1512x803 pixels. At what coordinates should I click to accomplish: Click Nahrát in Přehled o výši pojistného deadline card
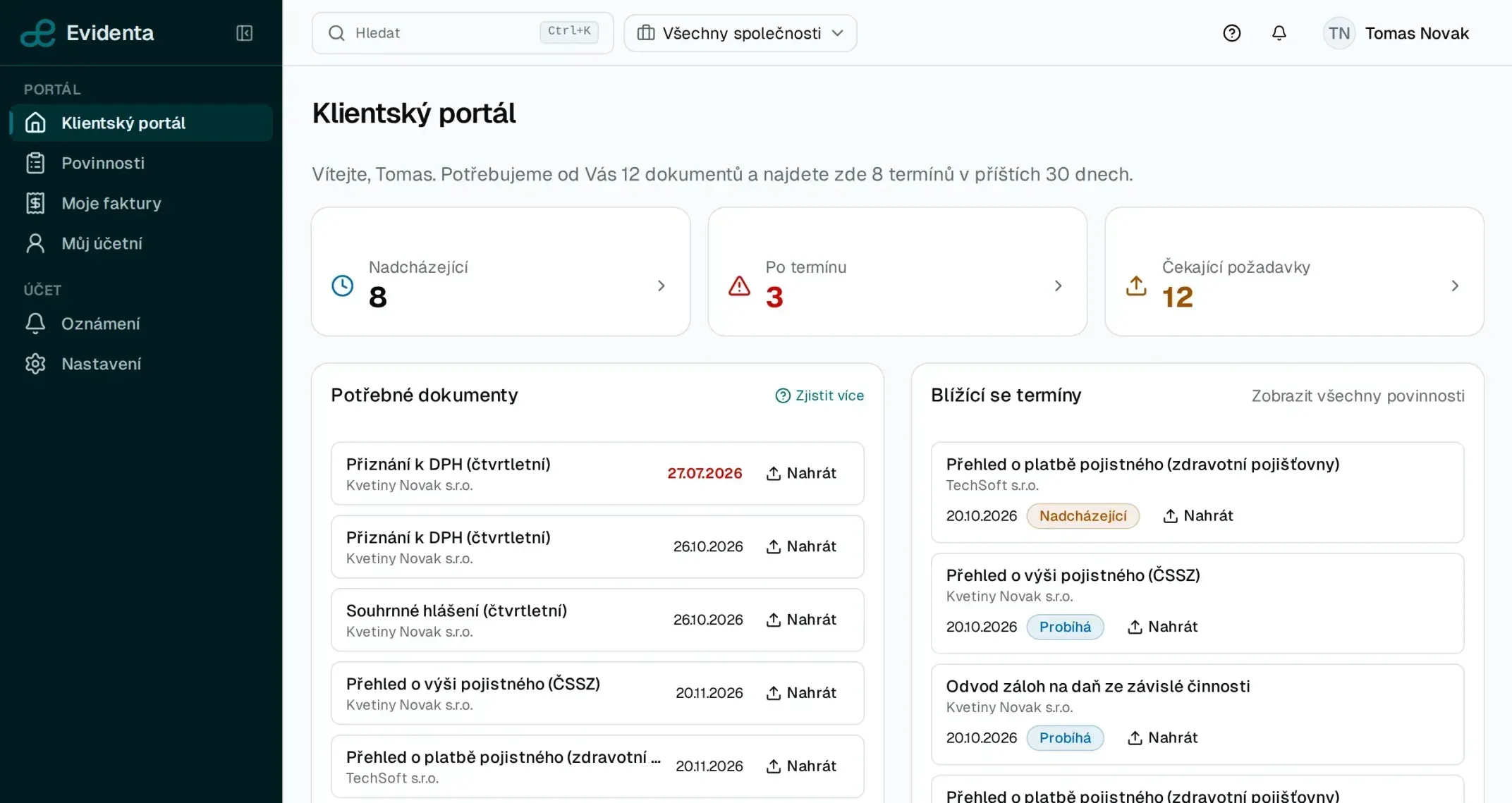1162,627
